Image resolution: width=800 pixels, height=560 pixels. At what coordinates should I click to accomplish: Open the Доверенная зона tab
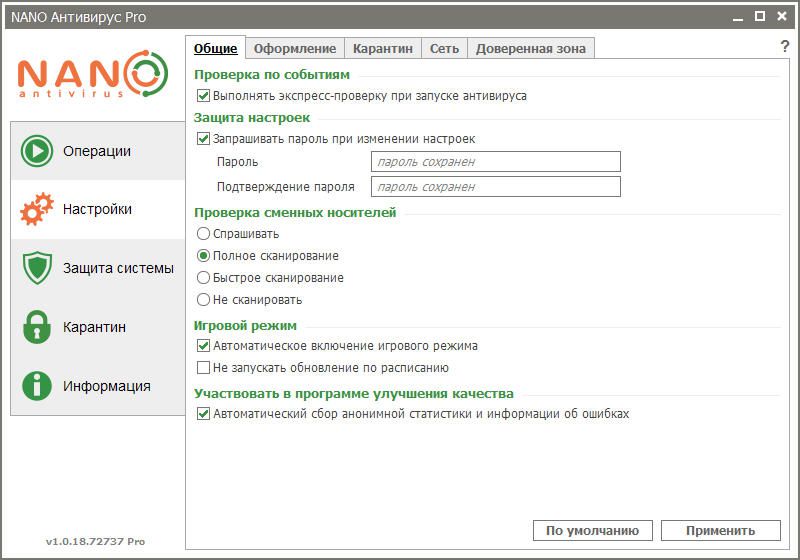tap(531, 48)
